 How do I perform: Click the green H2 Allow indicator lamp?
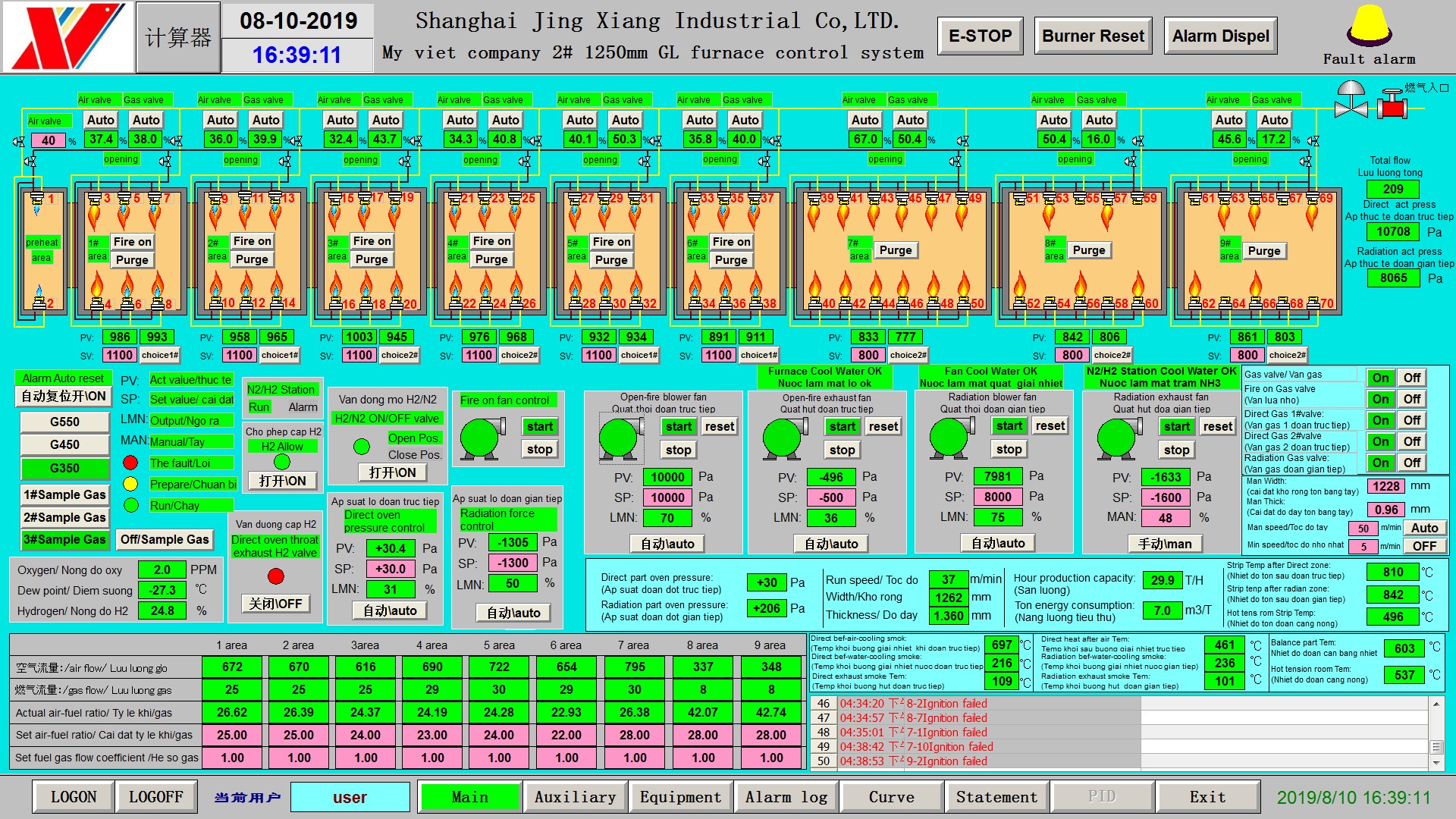tap(282, 461)
